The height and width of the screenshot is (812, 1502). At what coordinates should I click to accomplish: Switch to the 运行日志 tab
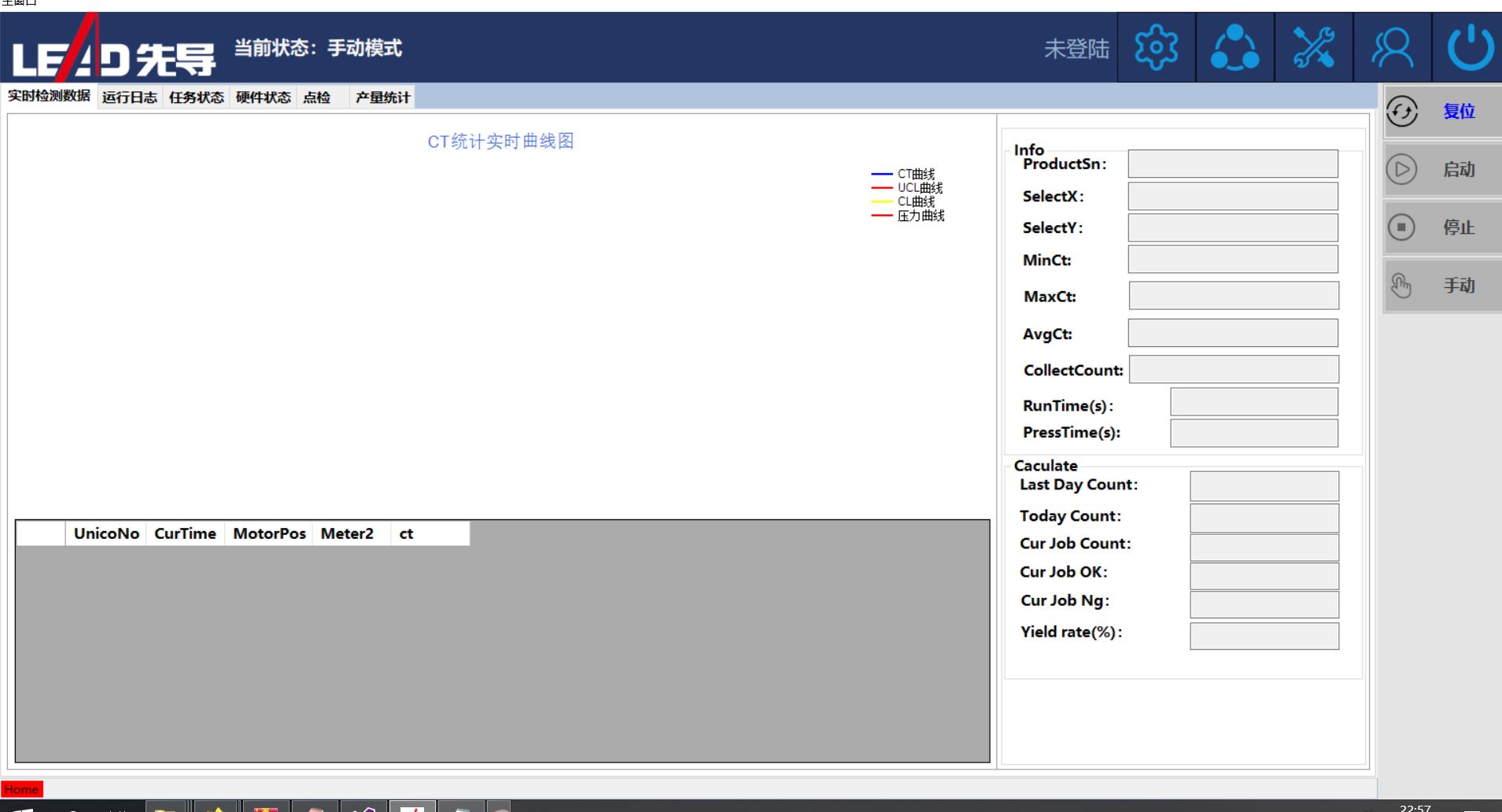pyautogui.click(x=130, y=98)
